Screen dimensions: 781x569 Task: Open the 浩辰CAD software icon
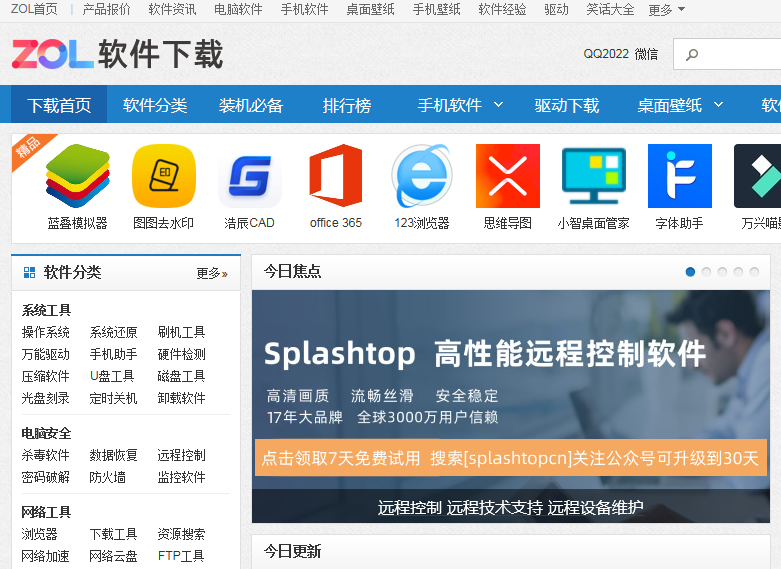(x=249, y=176)
